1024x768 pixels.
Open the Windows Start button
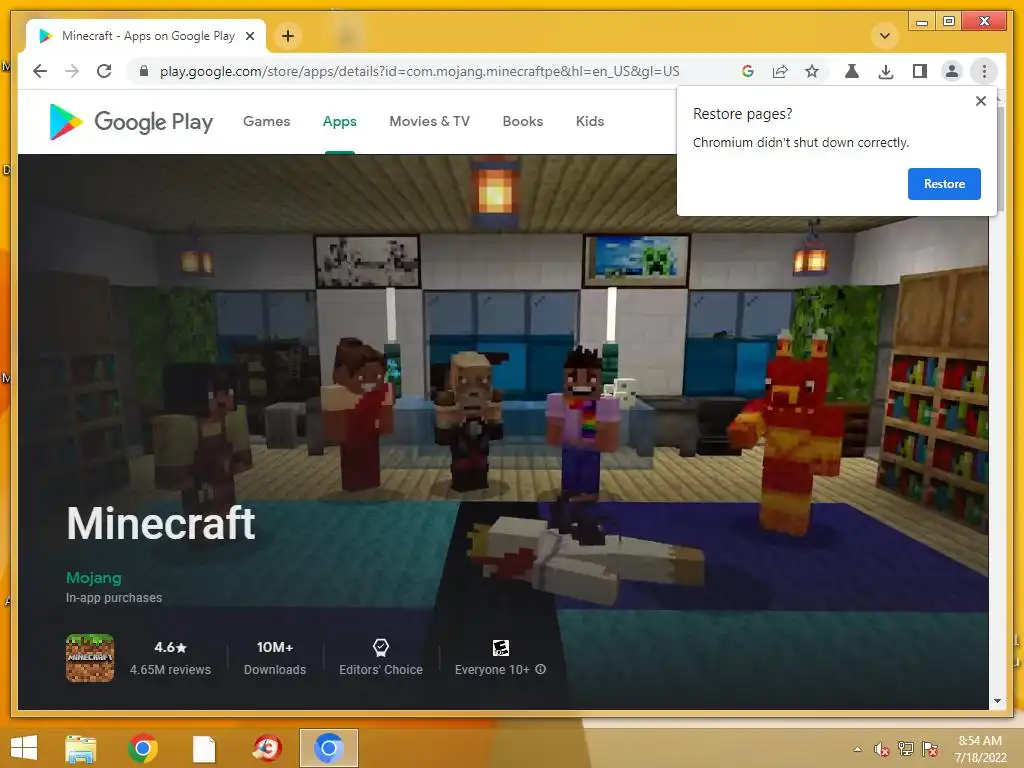(x=24, y=748)
